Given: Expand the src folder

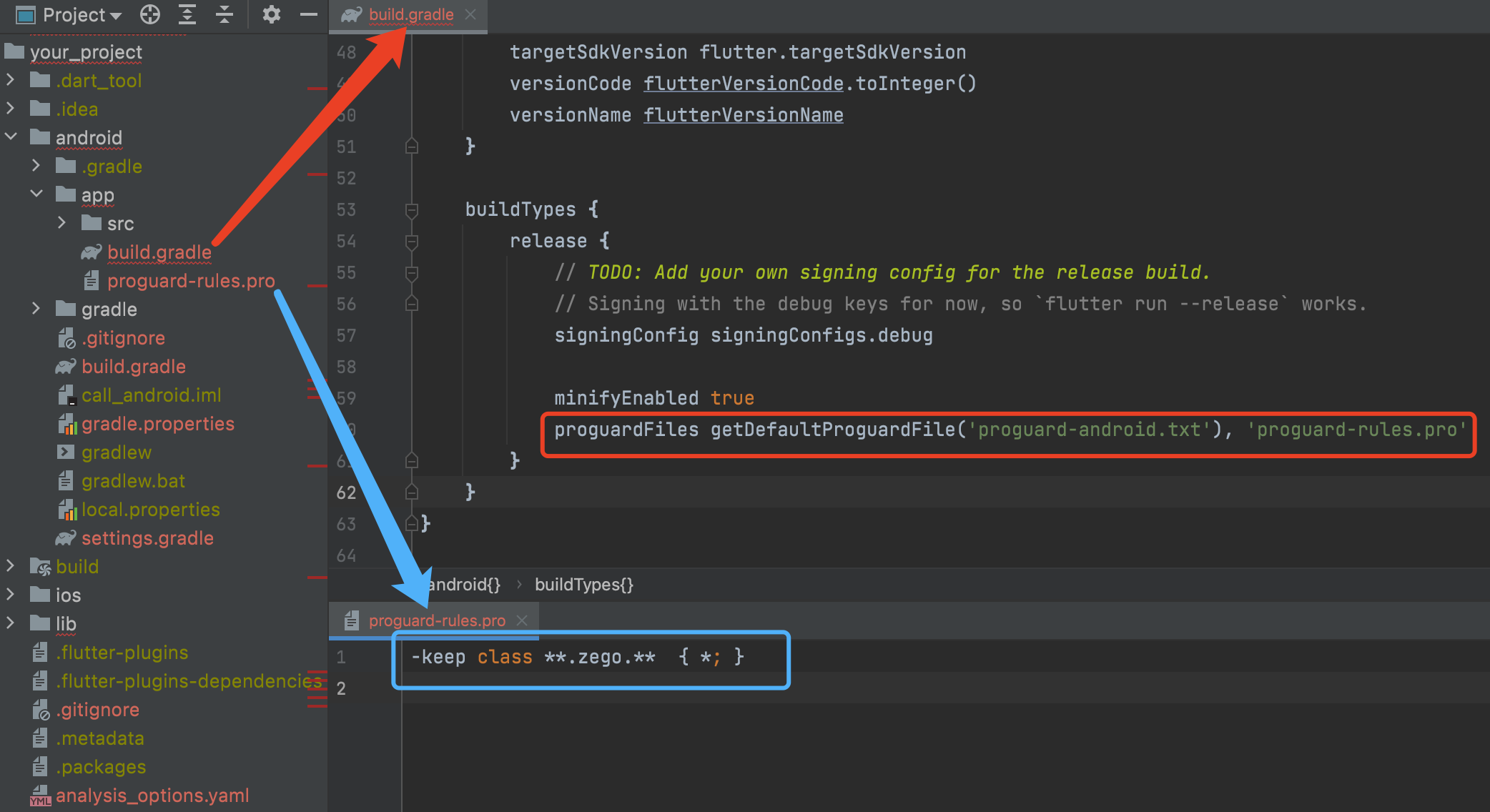Looking at the screenshot, I should (61, 223).
